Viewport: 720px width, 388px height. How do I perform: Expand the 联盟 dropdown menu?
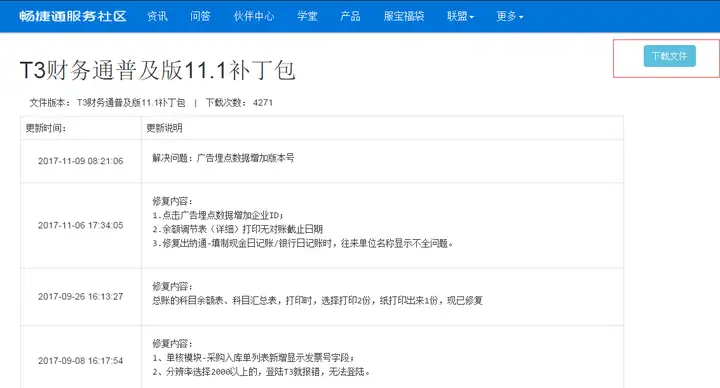click(x=460, y=16)
